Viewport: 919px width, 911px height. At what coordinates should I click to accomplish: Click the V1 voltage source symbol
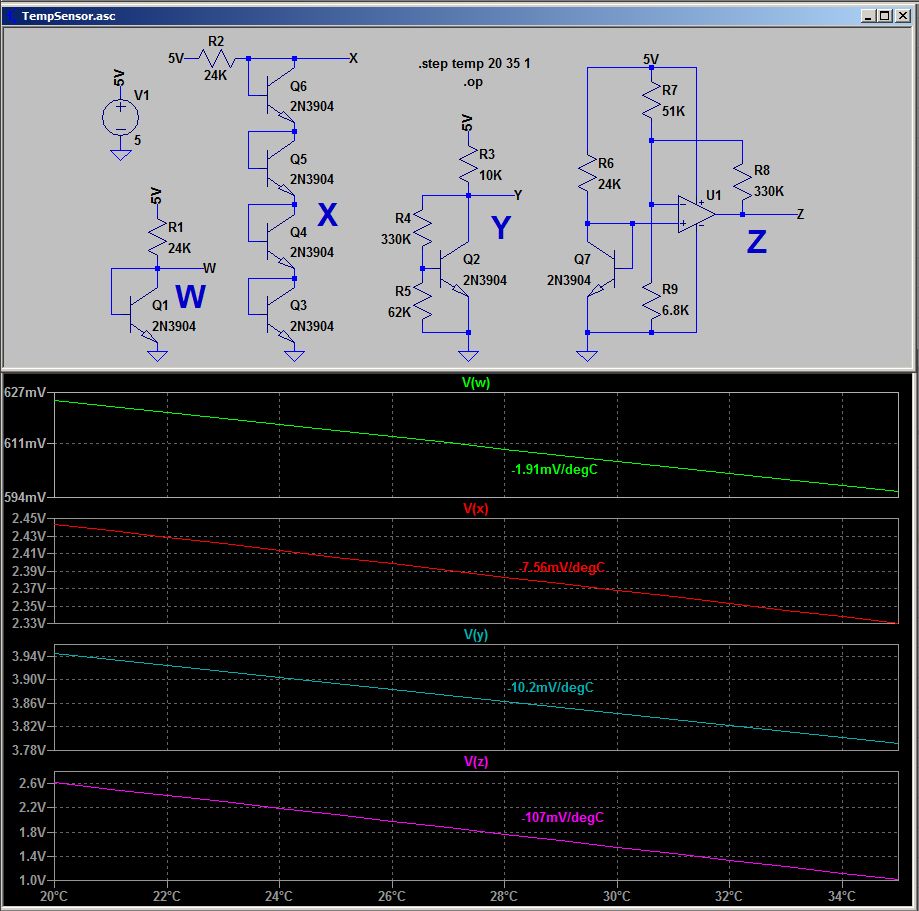pos(120,117)
